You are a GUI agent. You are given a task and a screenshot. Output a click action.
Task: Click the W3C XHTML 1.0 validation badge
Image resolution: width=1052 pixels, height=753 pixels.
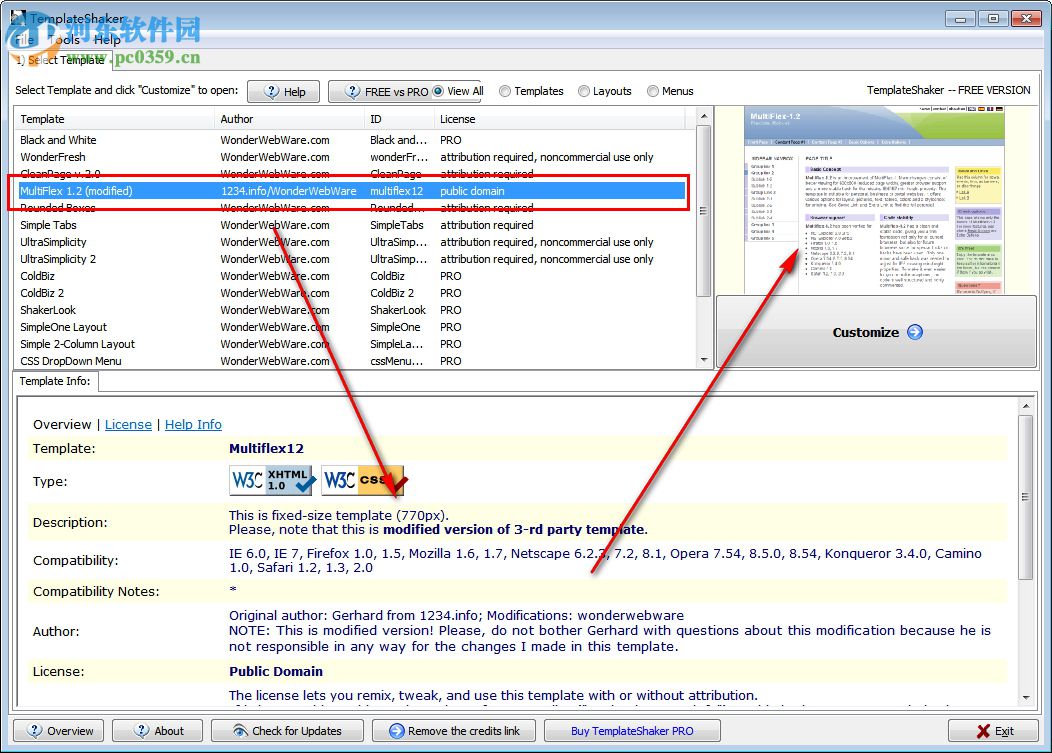[x=272, y=481]
